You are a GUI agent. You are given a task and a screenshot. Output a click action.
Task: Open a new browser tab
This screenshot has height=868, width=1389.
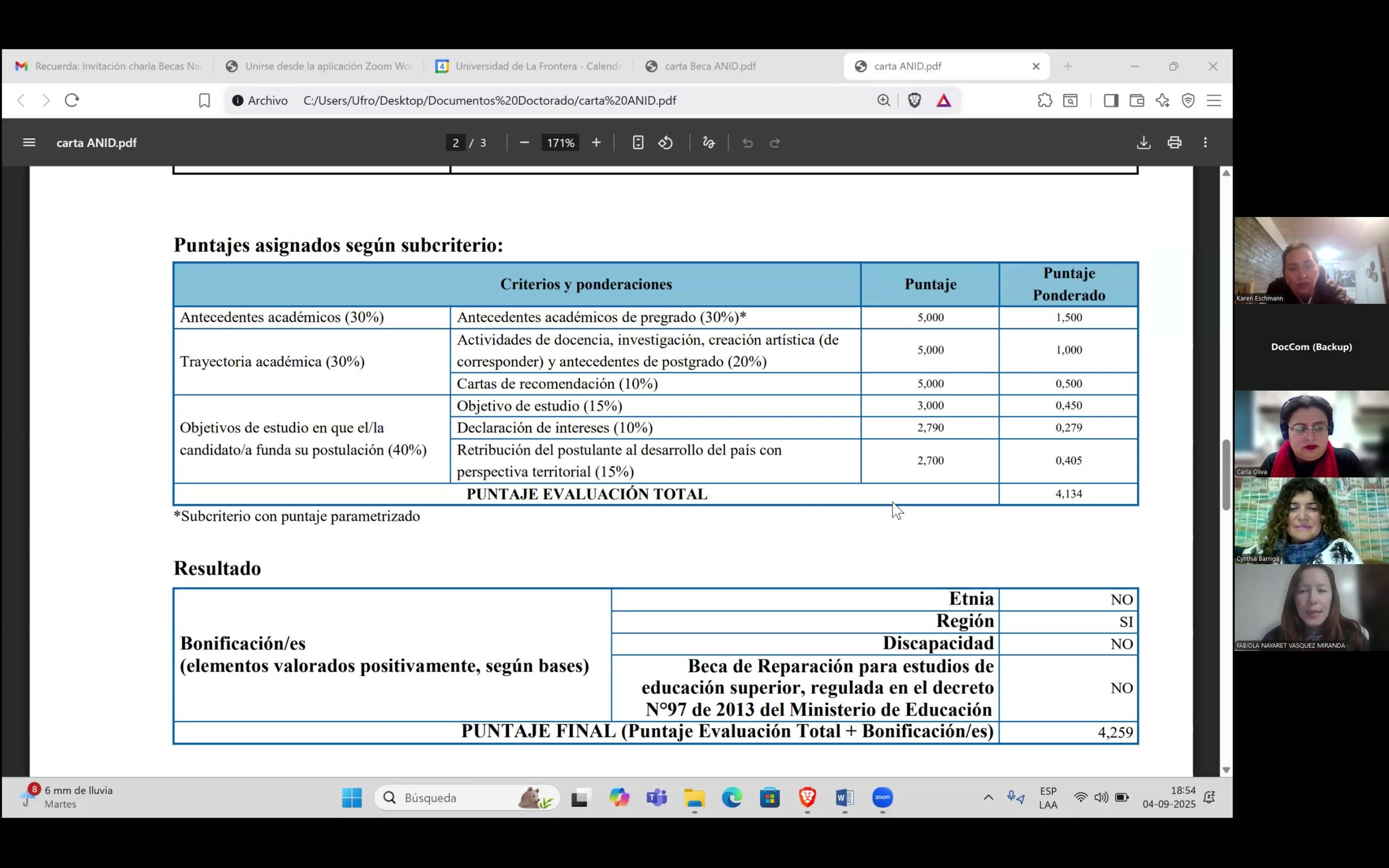coord(1068,66)
